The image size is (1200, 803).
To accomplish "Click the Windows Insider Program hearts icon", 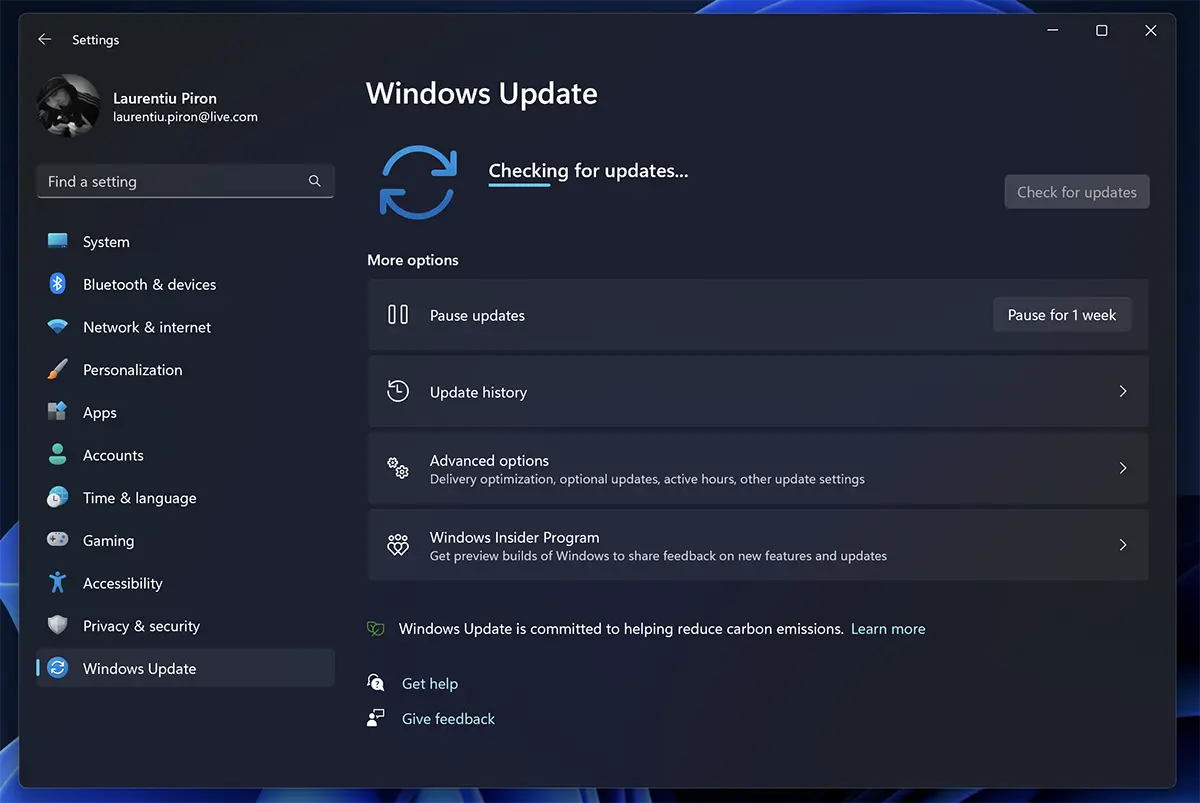I will tap(398, 545).
